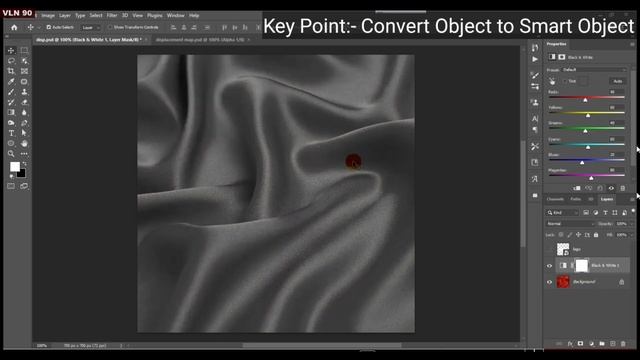This screenshot has width=640, height=360.
Task: Enable the Auto-Select checkbox
Action: pos(49,27)
